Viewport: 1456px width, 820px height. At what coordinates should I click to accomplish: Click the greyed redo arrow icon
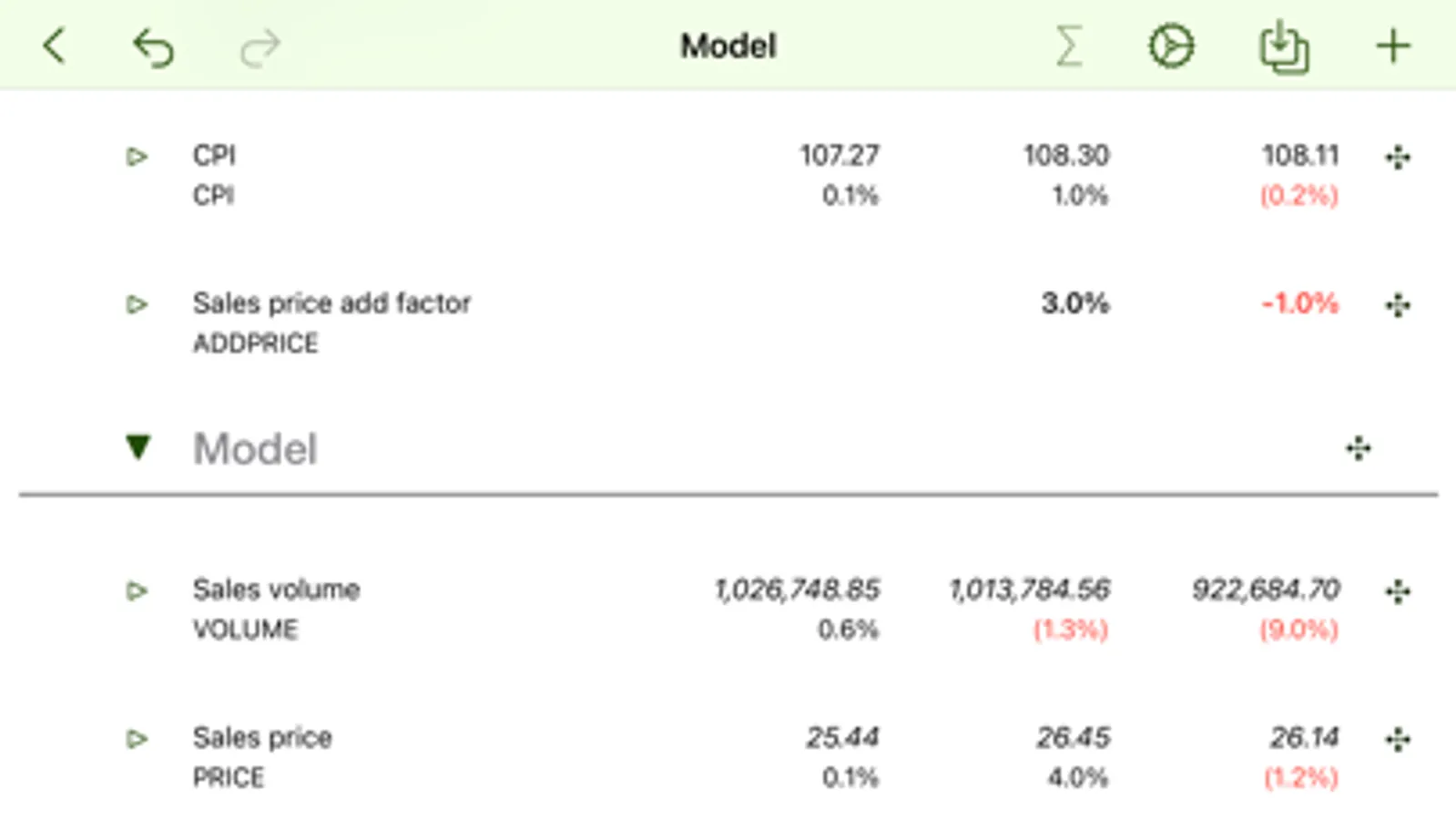coord(260,47)
